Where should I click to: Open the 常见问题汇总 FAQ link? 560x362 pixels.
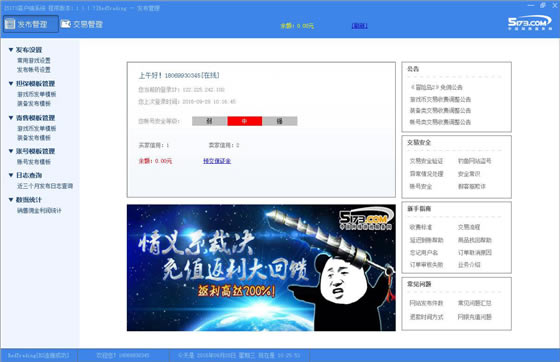tap(475, 303)
